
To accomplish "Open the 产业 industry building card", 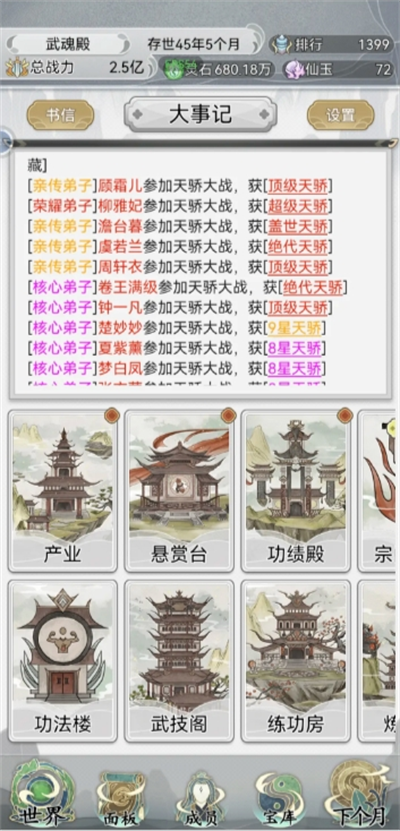I will tap(63, 490).
